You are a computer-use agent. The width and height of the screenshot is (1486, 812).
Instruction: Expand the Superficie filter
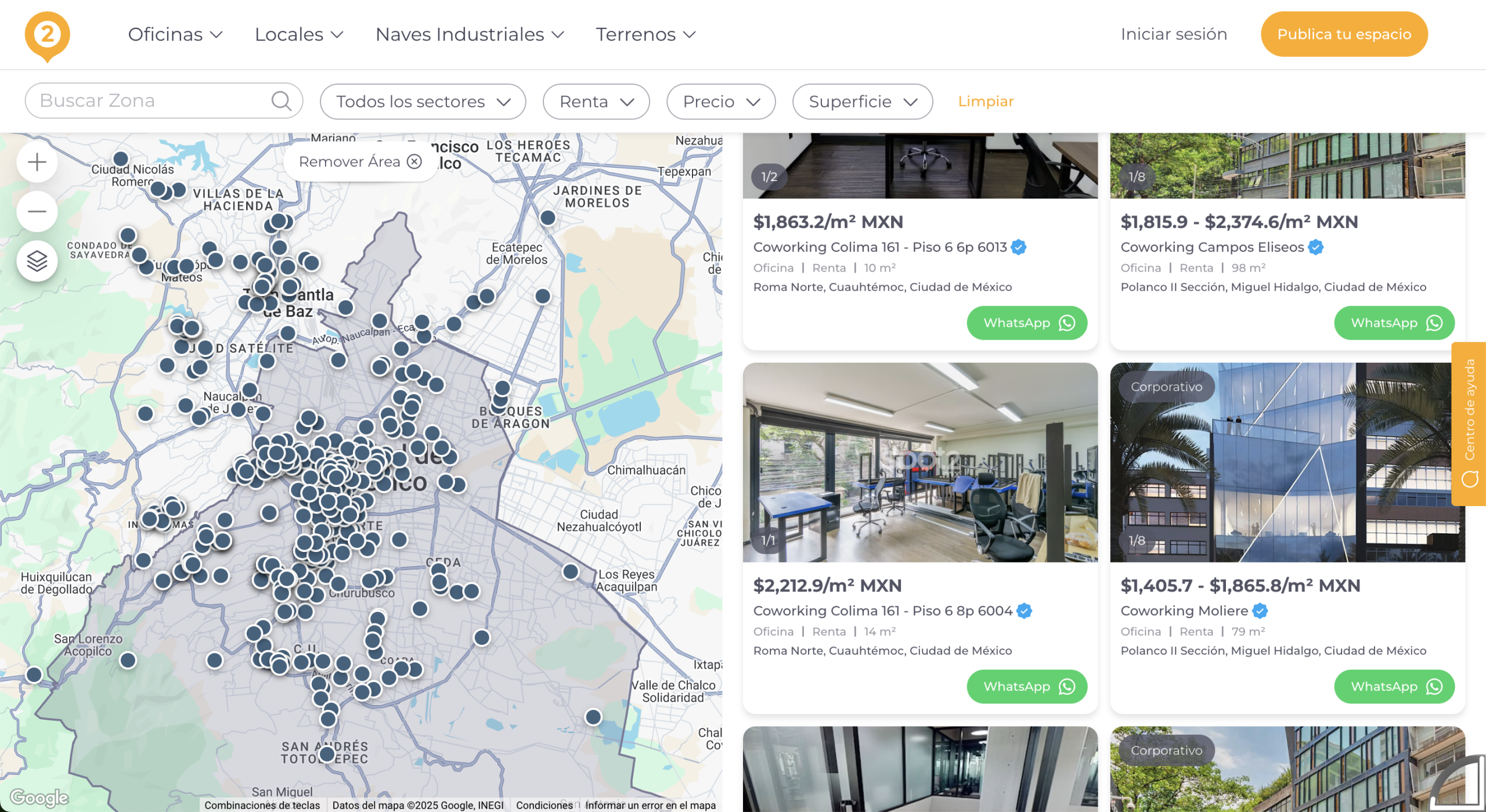(x=863, y=102)
